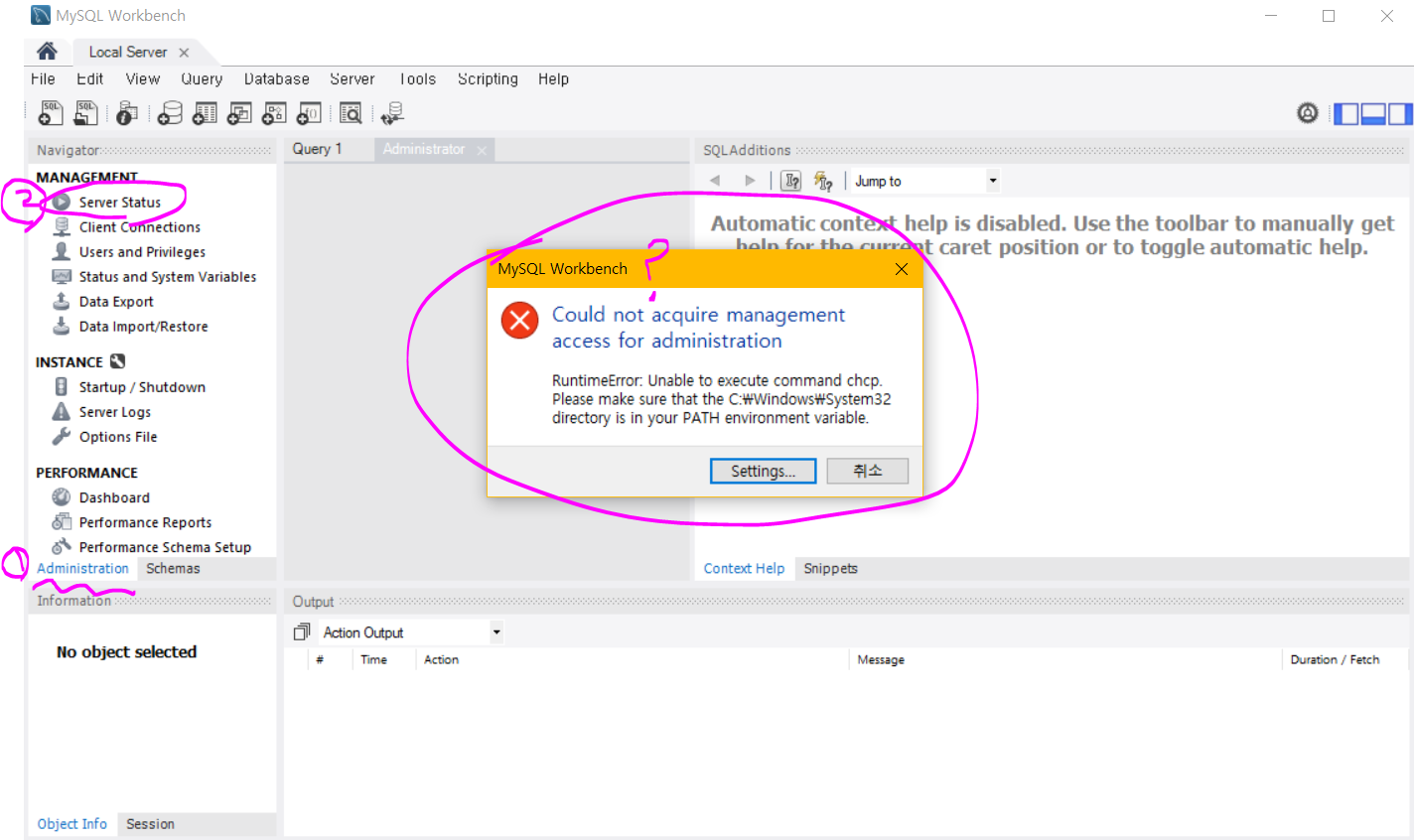Open the Scripting menu
The height and width of the screenshot is (840, 1414).
click(488, 78)
